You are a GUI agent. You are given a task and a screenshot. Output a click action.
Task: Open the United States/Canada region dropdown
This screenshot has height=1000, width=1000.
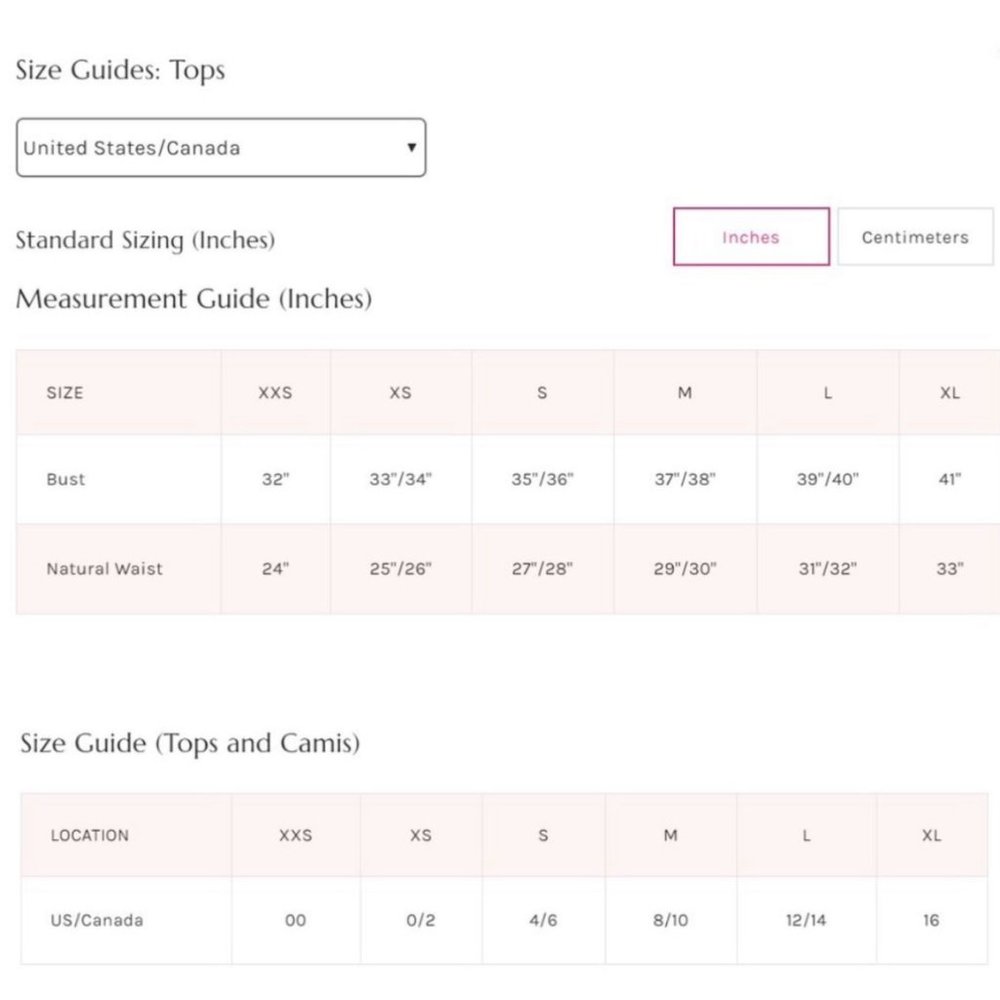point(220,148)
